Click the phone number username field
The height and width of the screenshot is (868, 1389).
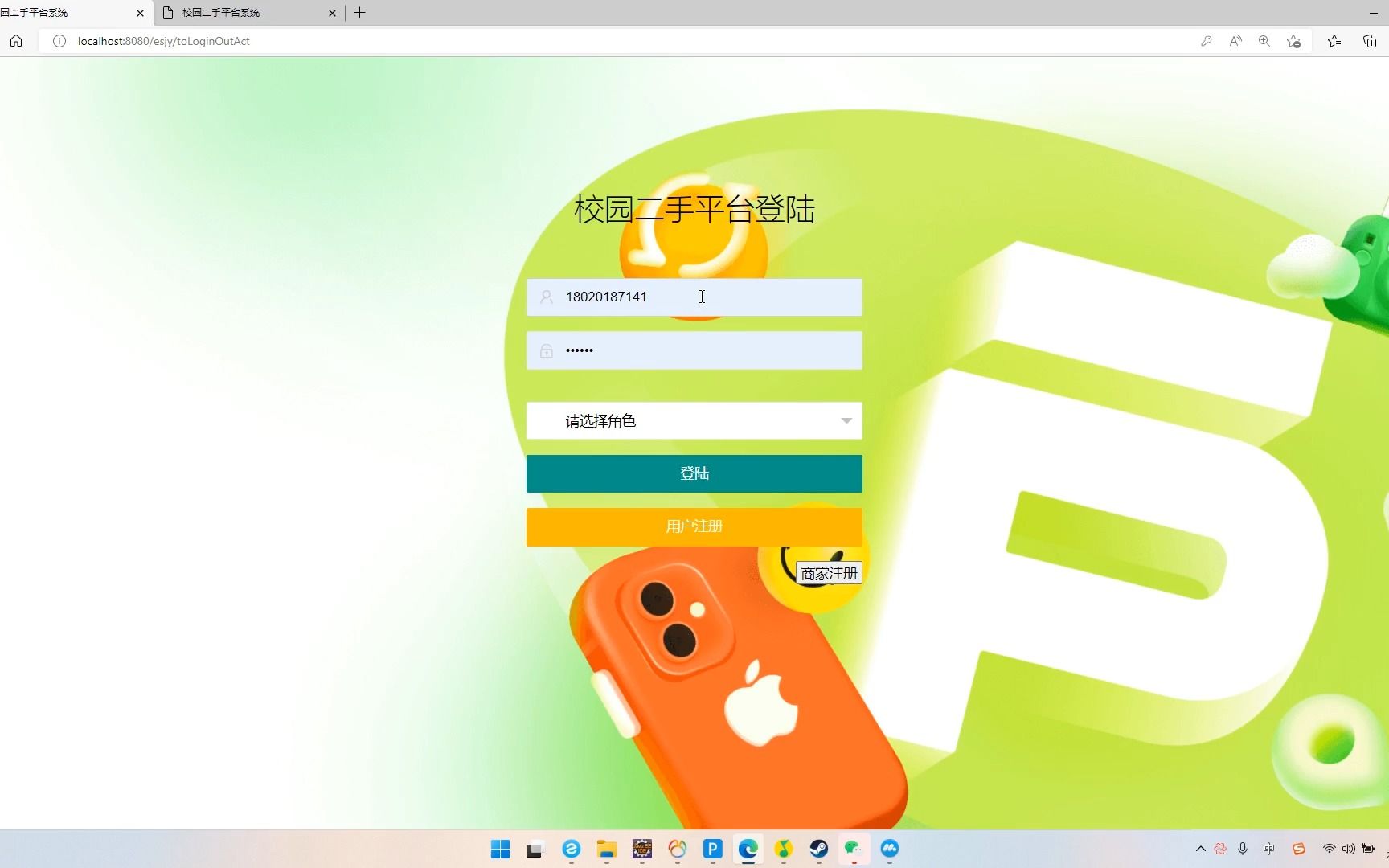tap(694, 297)
